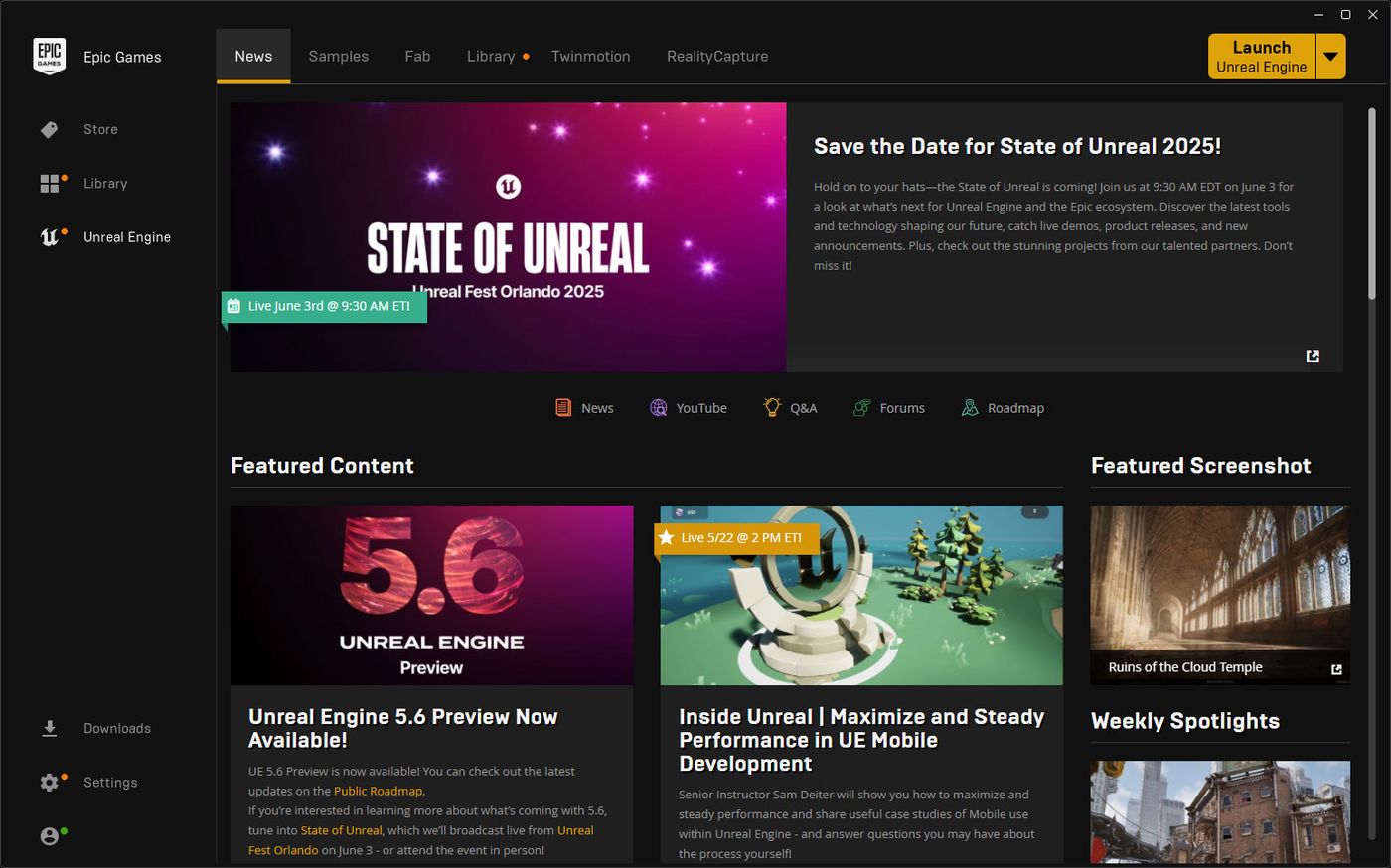This screenshot has height=868, width=1391.
Task: Switch to the Twinmotion tab
Action: (x=590, y=56)
